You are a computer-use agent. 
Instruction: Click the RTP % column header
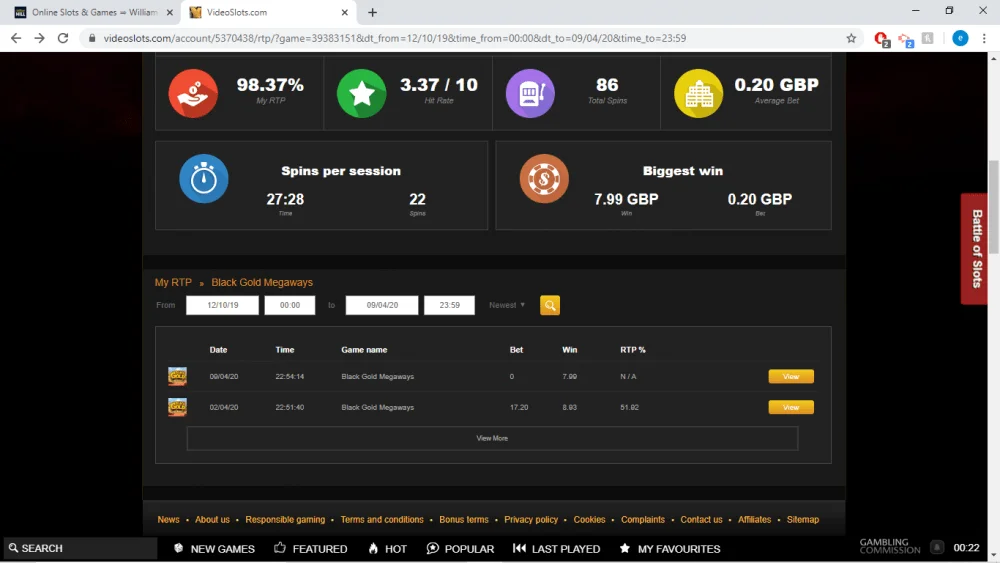[633, 349]
